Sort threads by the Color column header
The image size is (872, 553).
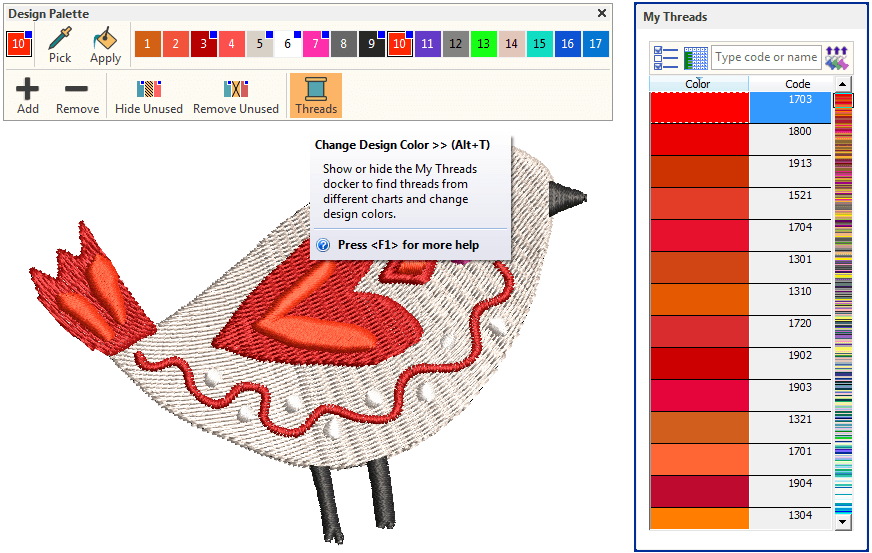(x=698, y=84)
